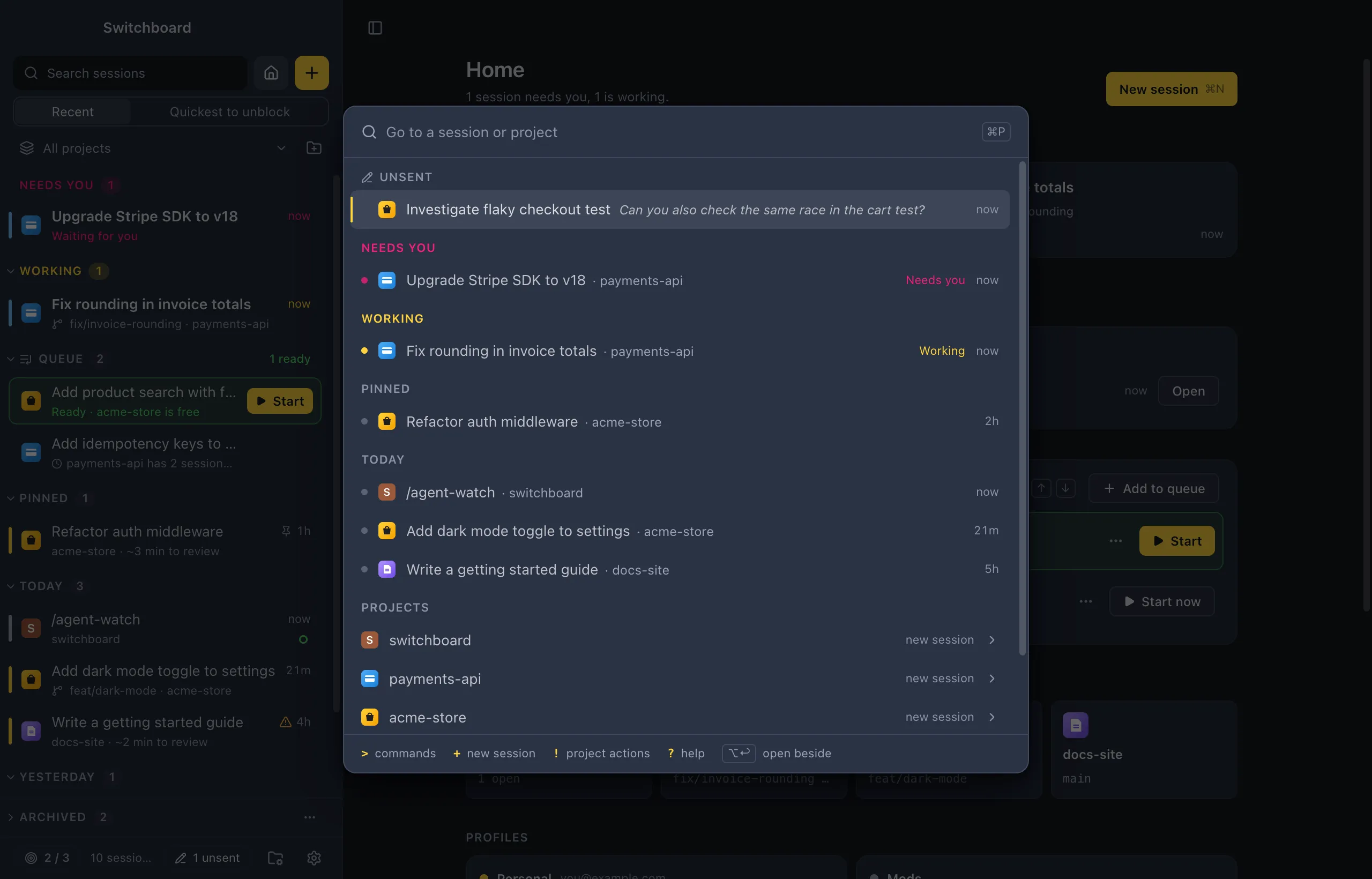Click the pin icon on Refactor auth middleware
The width and height of the screenshot is (1372, 879).
(286, 531)
